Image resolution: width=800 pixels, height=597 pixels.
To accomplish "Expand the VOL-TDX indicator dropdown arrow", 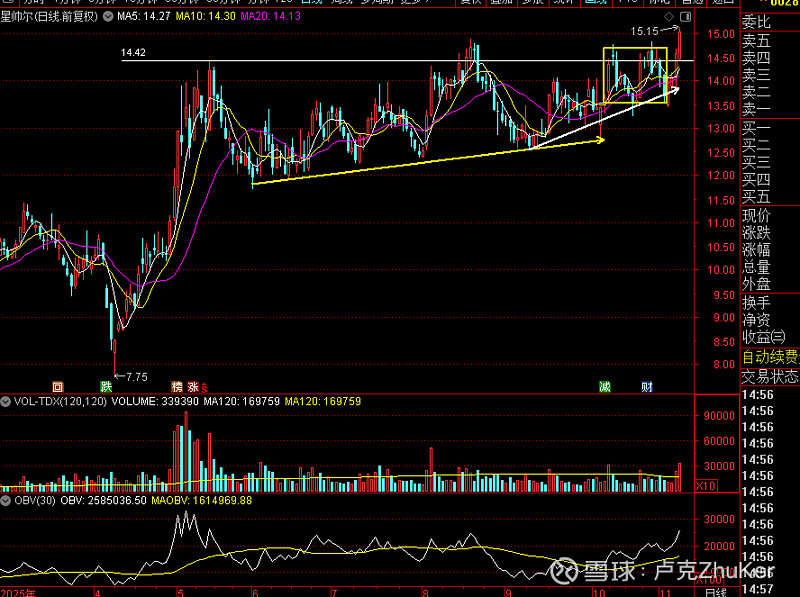I will [6, 402].
